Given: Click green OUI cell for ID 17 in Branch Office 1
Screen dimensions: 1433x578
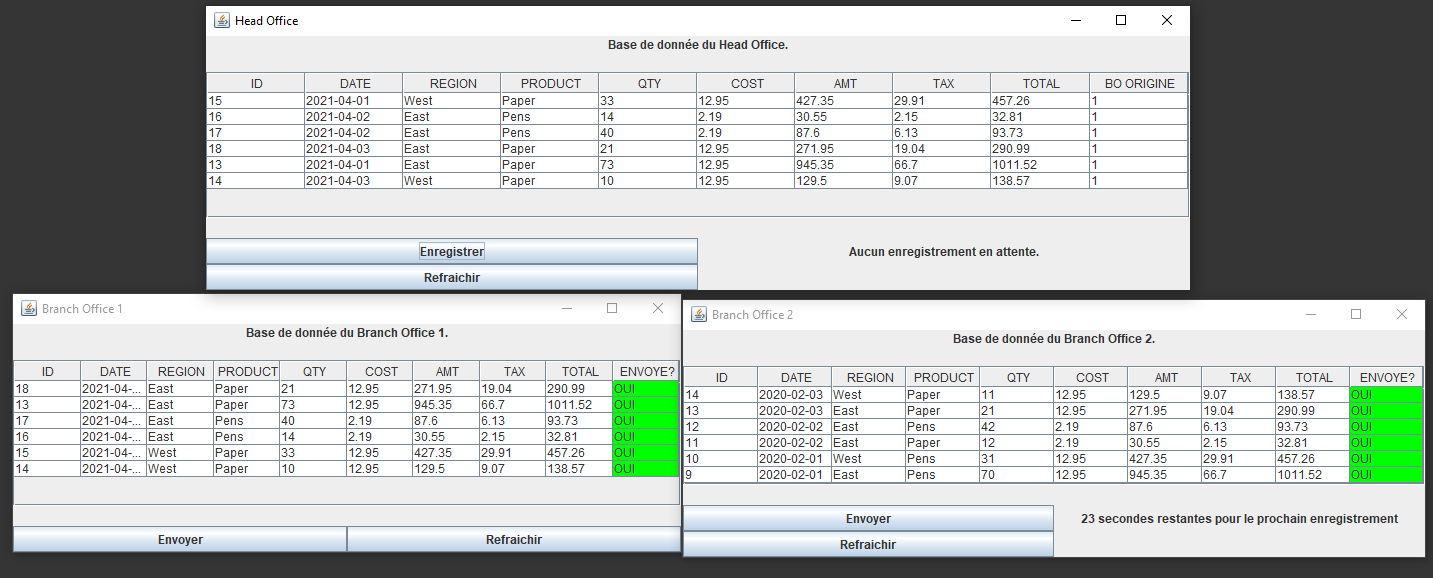Looking at the screenshot, I should tap(646, 421).
